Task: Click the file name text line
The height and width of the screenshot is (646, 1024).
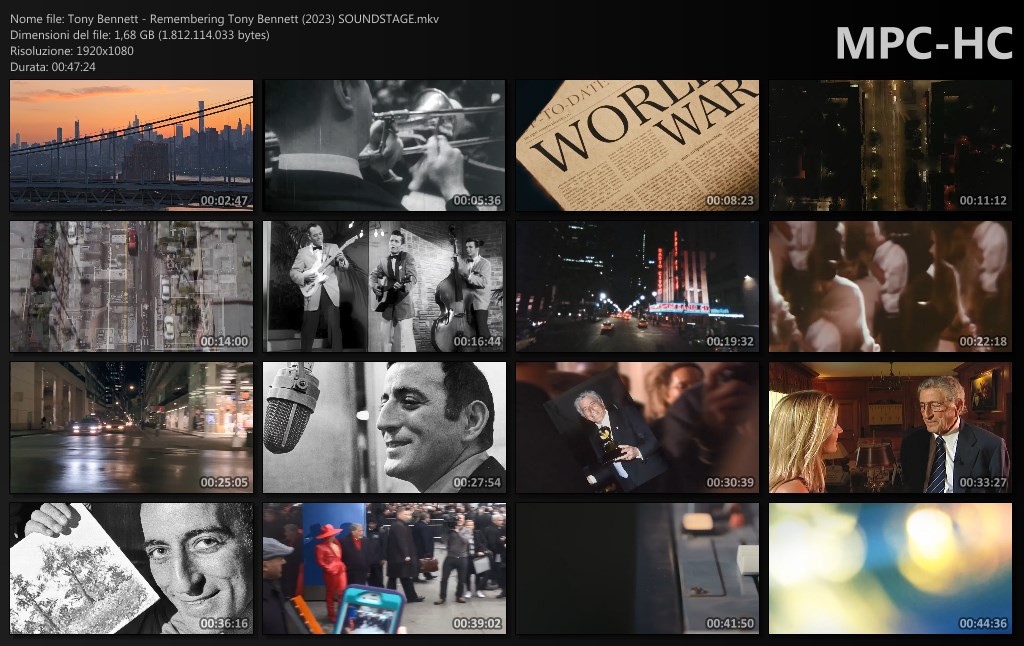Action: click(224, 19)
